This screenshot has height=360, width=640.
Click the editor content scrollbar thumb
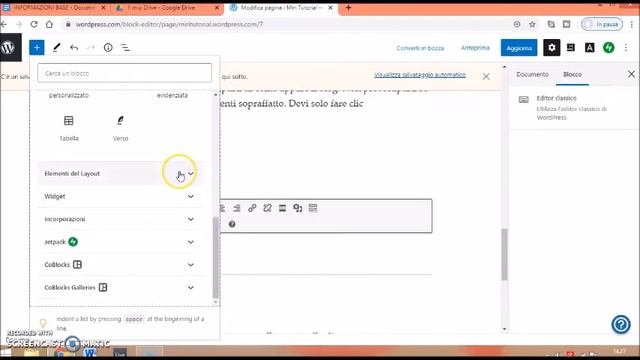[504, 254]
